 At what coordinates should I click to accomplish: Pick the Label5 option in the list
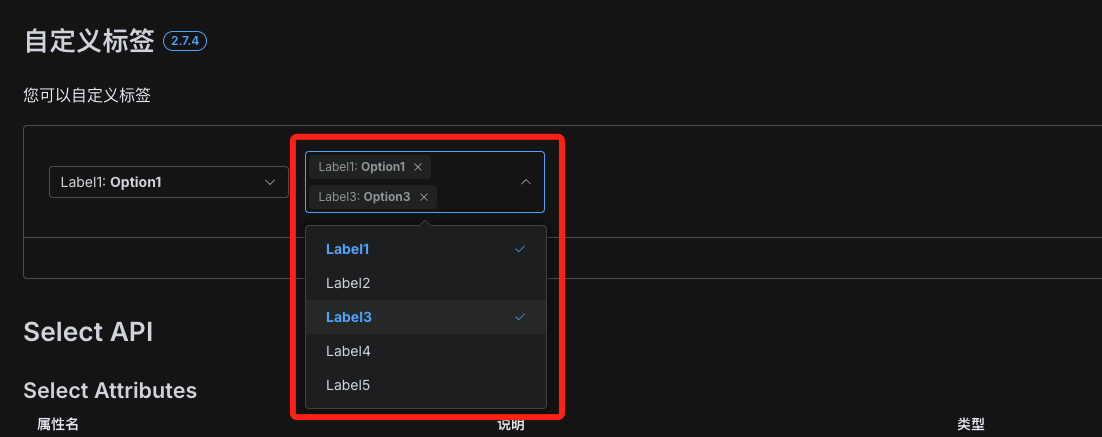click(426, 385)
